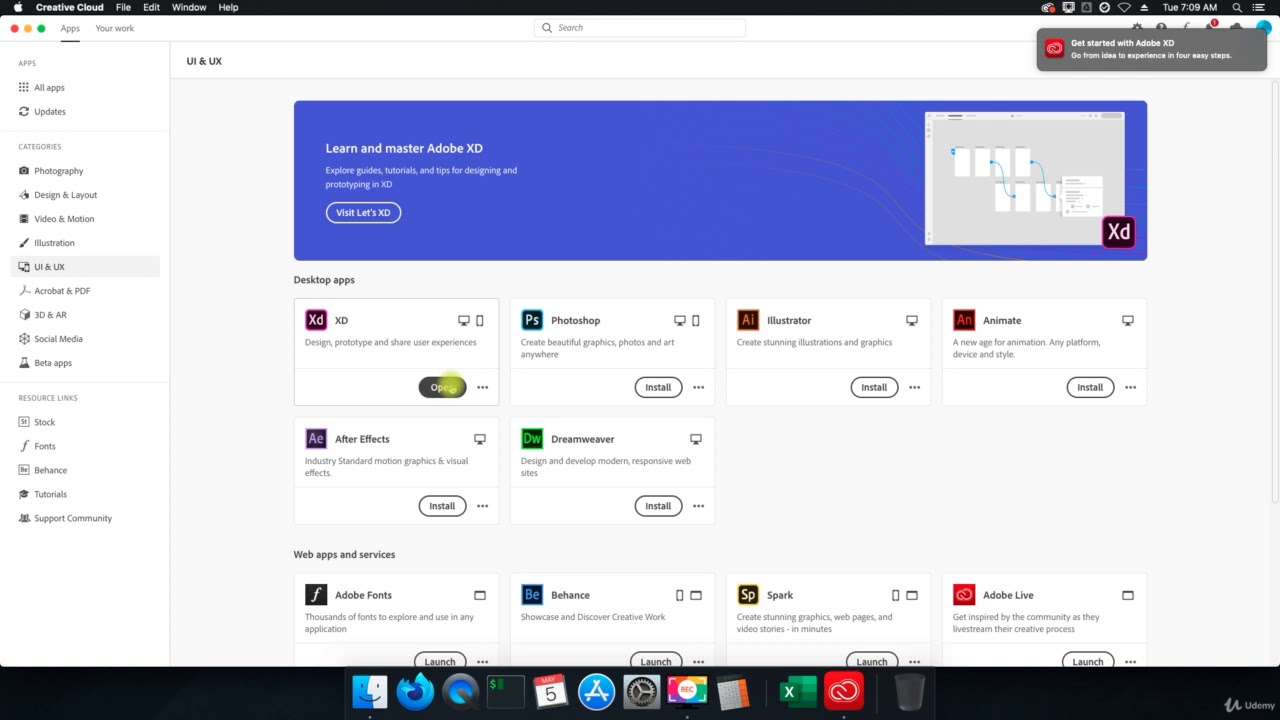This screenshot has width=1280, height=720.
Task: Click the Spark service icon
Action: pos(748,595)
